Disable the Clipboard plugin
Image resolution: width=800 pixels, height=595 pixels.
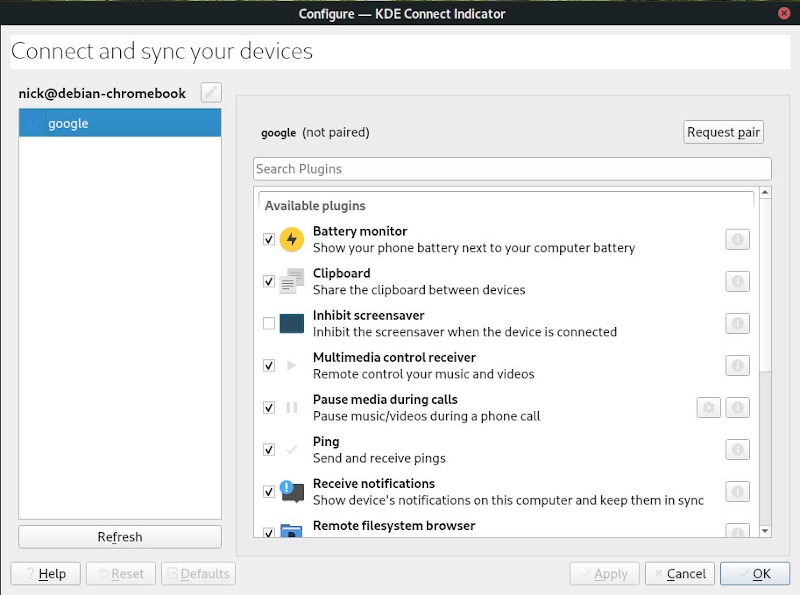[x=267, y=280]
